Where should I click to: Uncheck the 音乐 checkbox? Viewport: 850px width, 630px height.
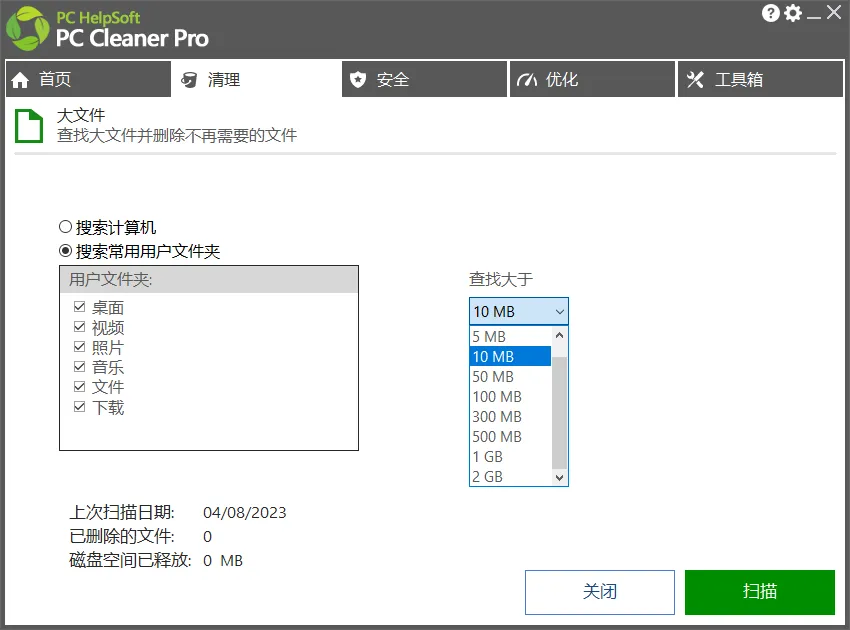80,367
